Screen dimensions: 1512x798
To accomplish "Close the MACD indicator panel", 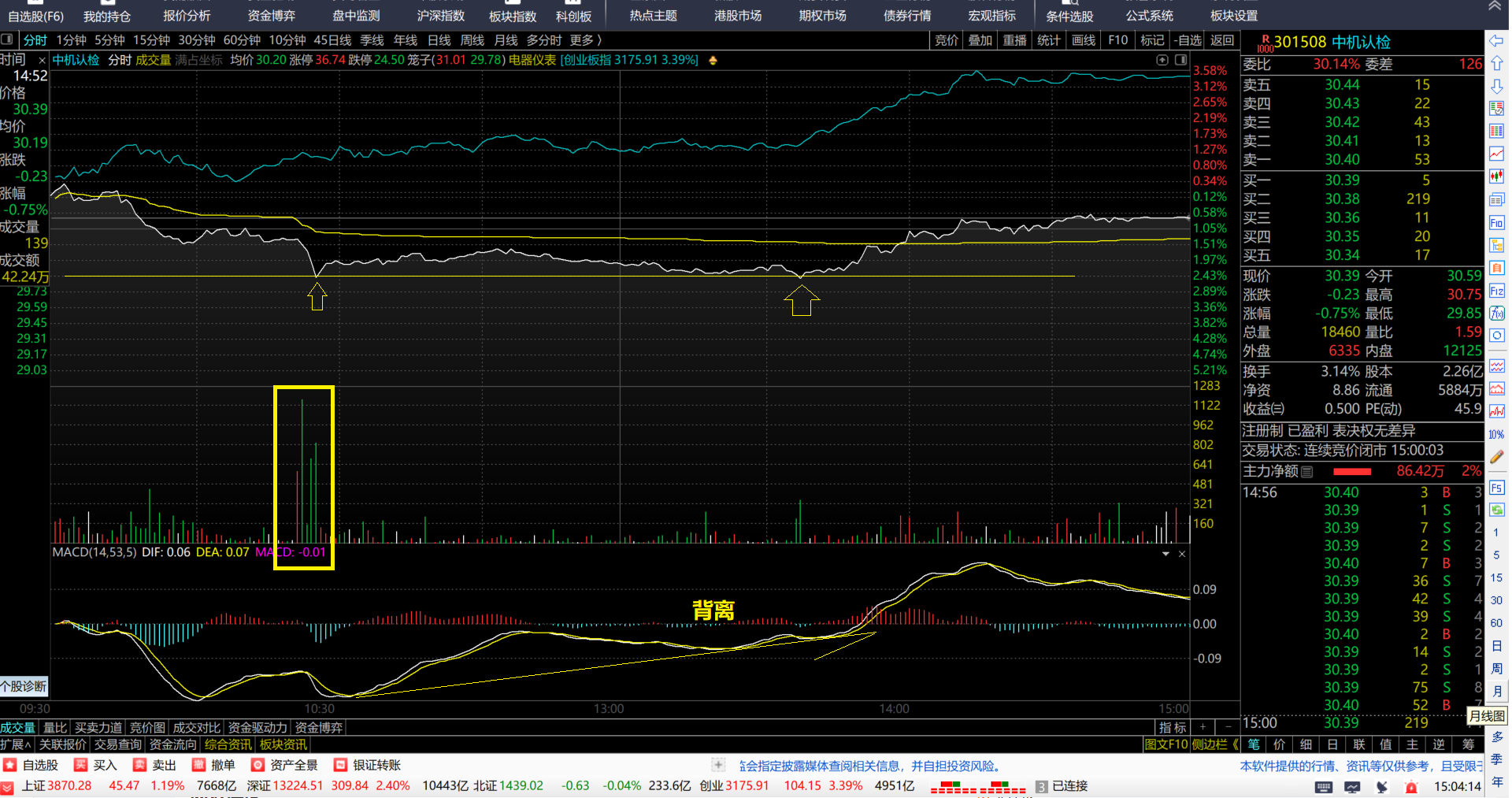I will point(1181,554).
